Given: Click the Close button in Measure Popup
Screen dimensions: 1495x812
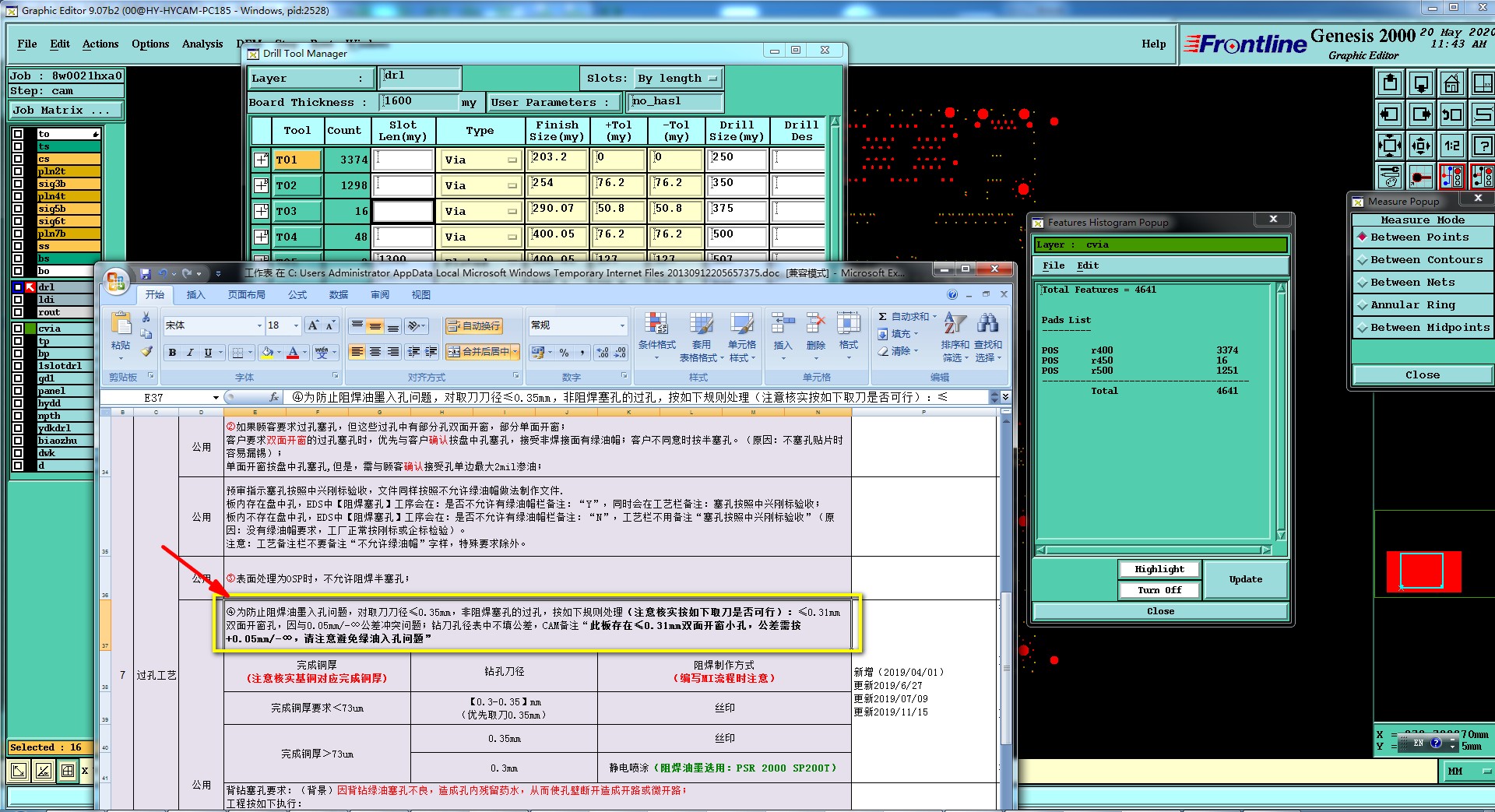Looking at the screenshot, I should 1422,374.
